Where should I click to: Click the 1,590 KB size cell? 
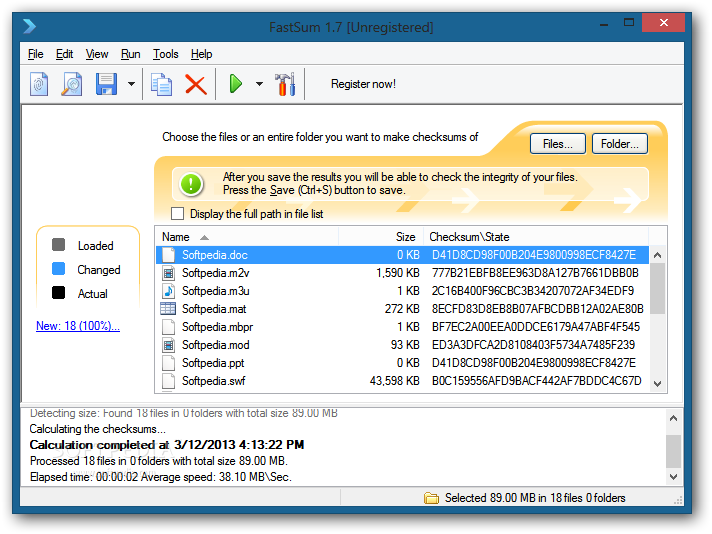click(x=398, y=273)
